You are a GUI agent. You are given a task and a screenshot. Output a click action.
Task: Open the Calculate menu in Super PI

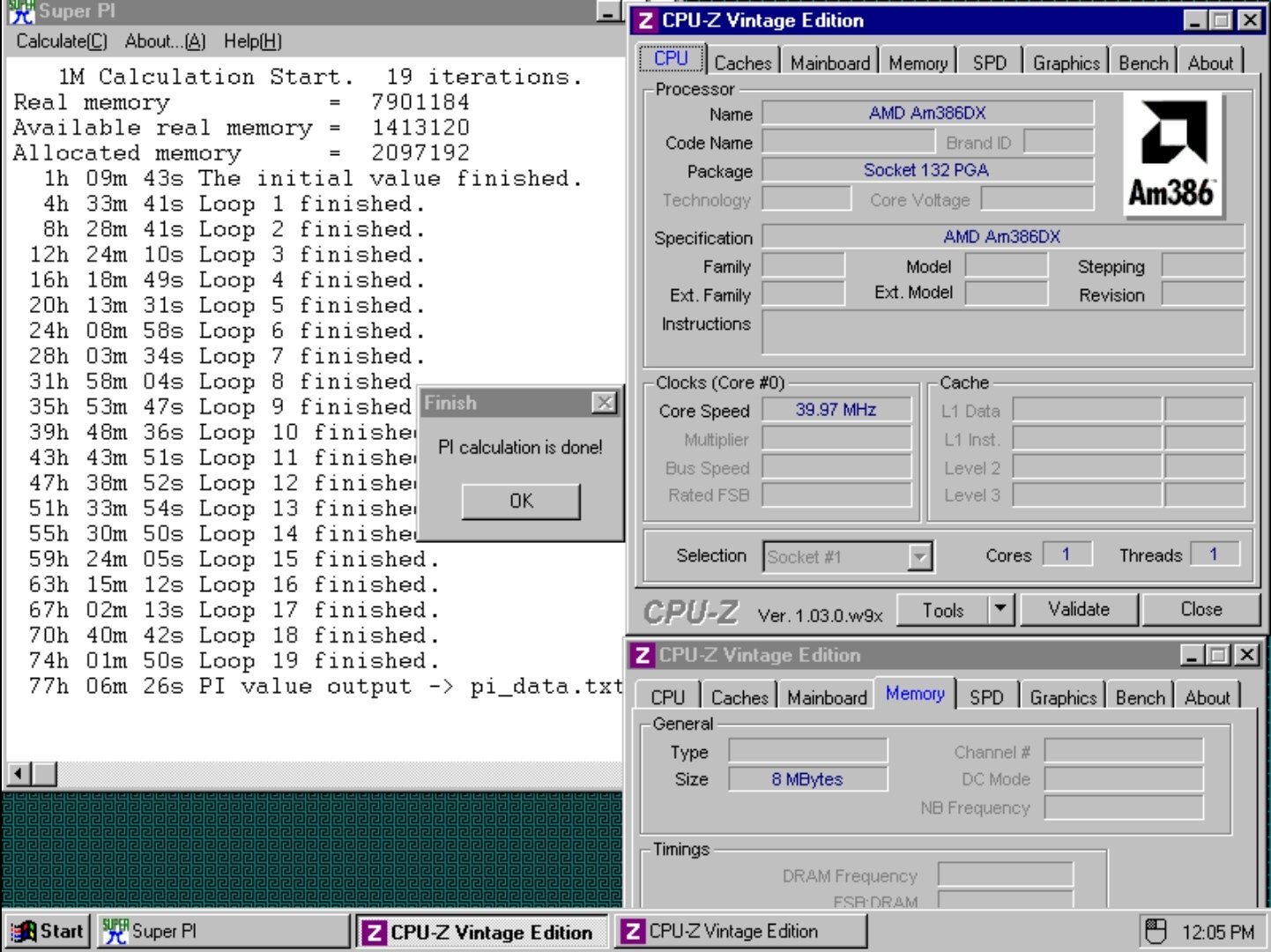(x=62, y=41)
